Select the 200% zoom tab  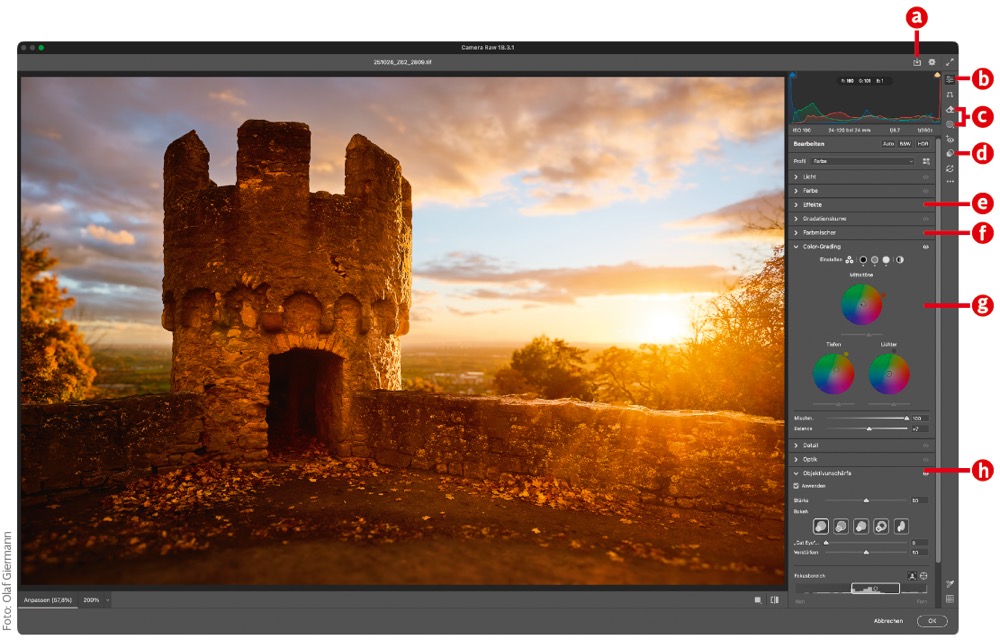click(x=91, y=600)
